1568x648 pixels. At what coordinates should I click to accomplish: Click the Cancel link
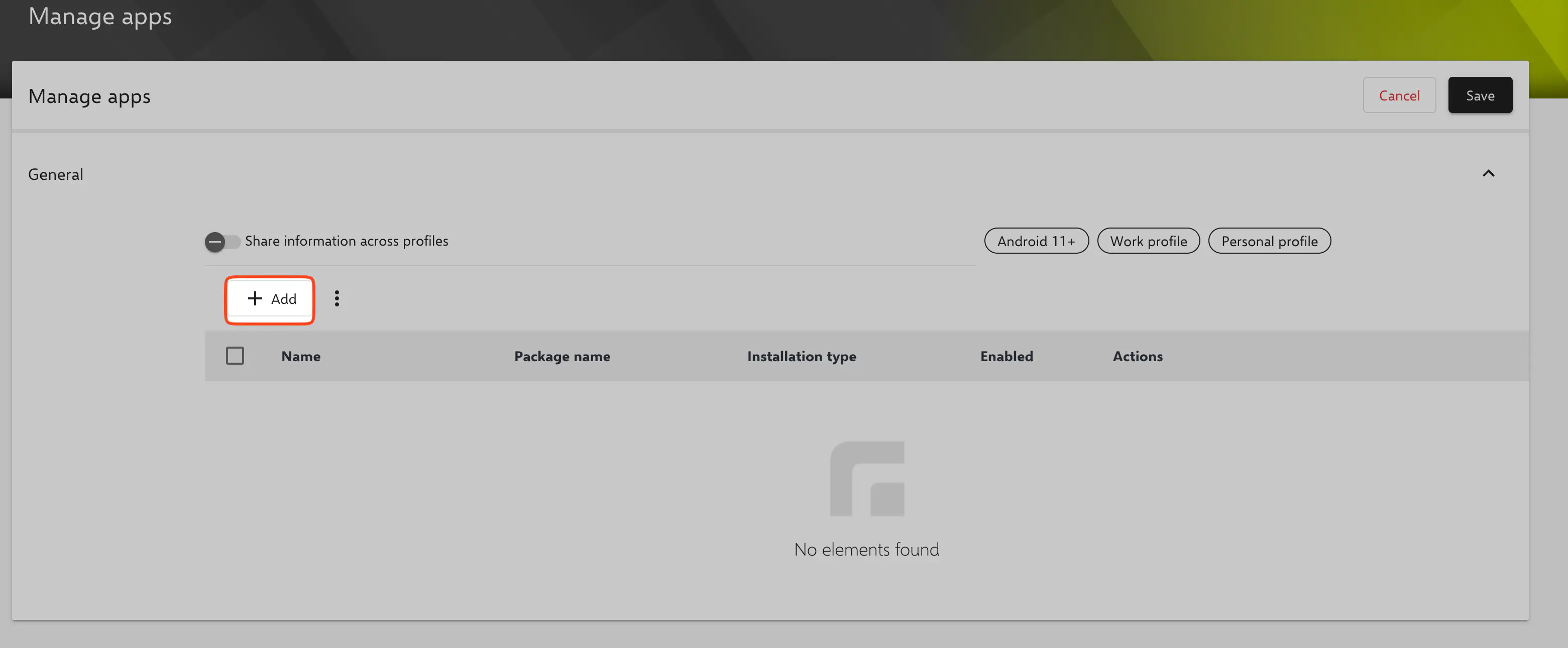[1399, 95]
